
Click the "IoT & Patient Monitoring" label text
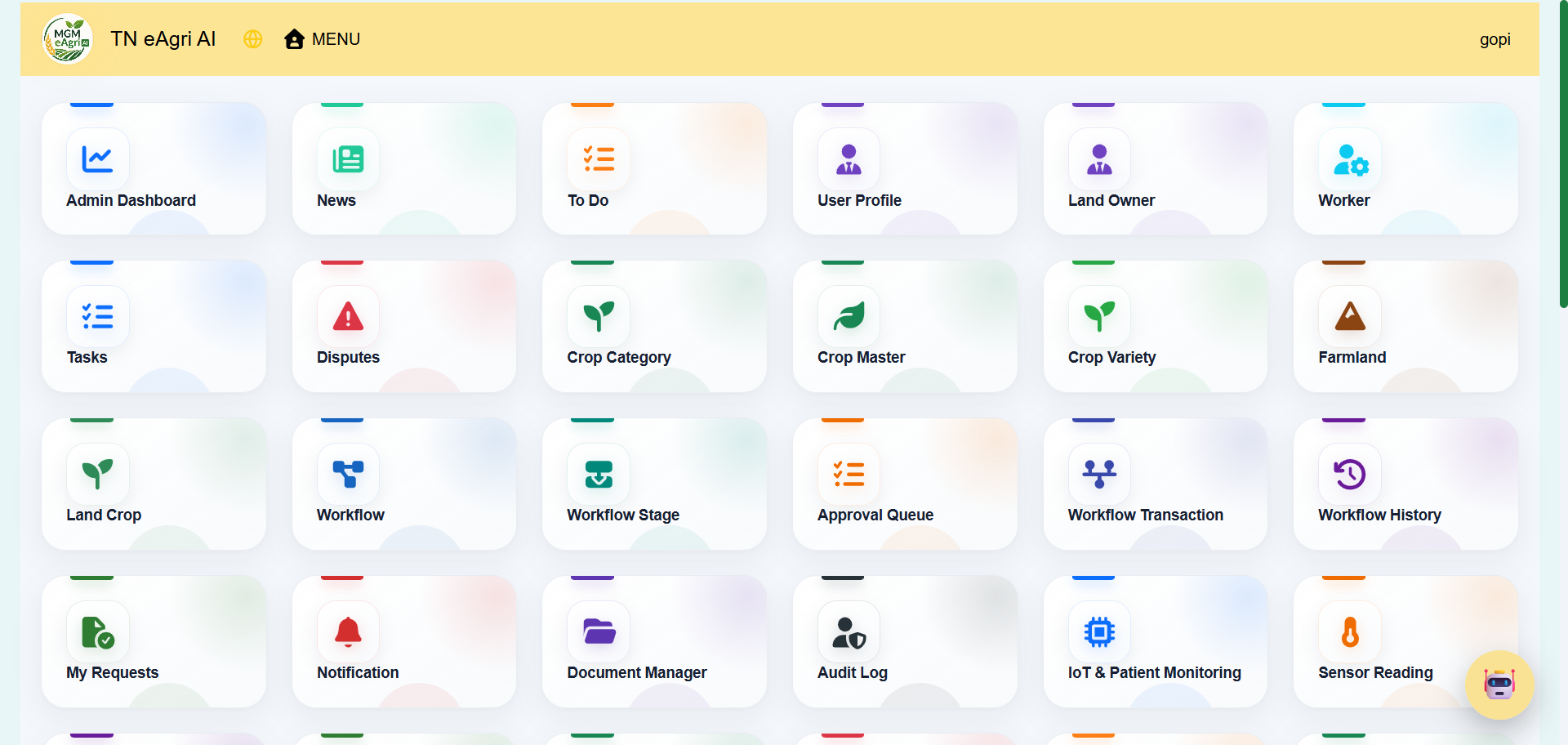click(x=1155, y=672)
